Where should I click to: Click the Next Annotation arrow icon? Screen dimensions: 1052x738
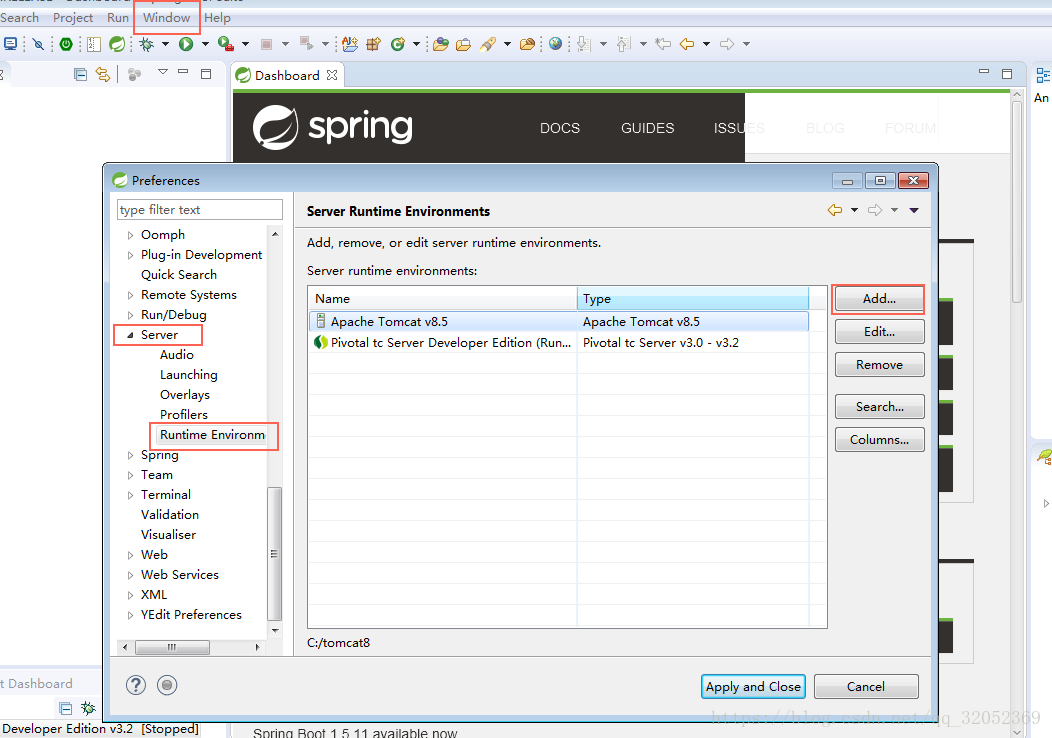coord(584,44)
